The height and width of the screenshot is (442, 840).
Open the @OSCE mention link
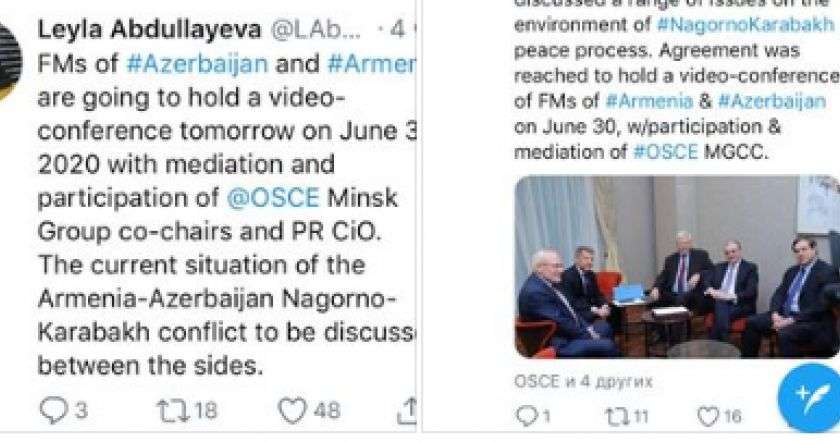(x=273, y=198)
